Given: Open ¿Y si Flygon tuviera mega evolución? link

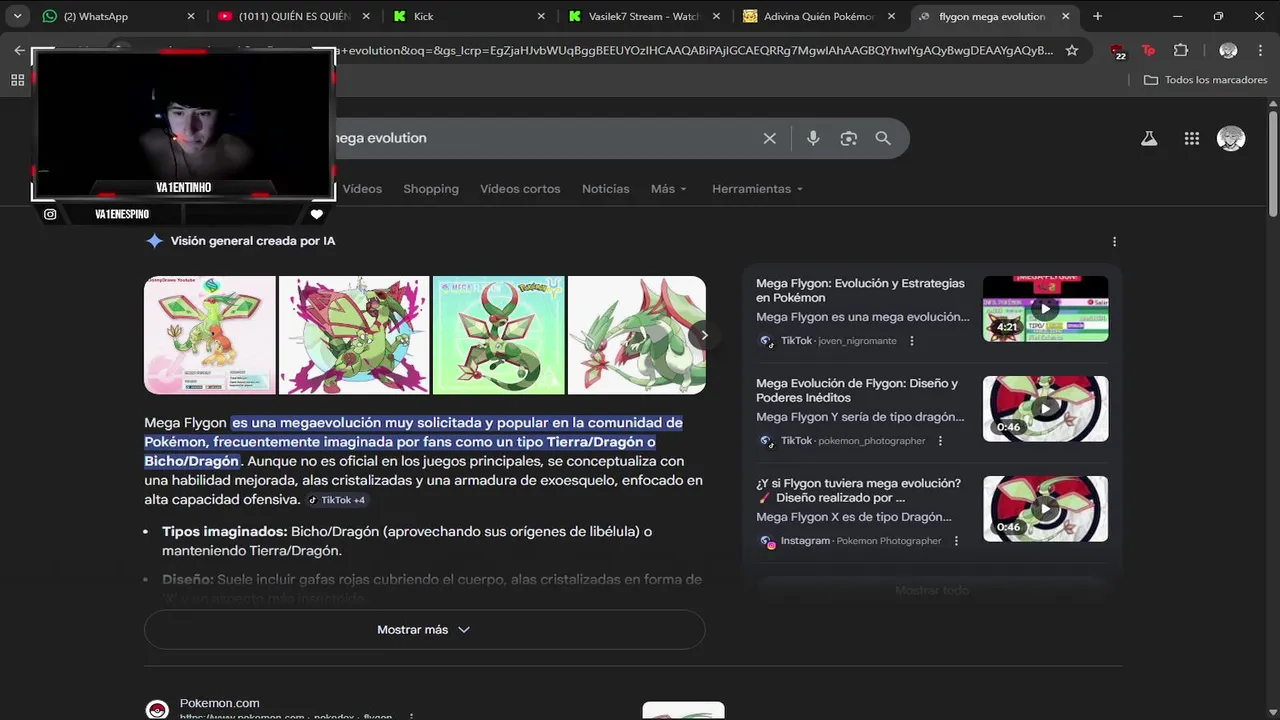Looking at the screenshot, I should coord(858,490).
